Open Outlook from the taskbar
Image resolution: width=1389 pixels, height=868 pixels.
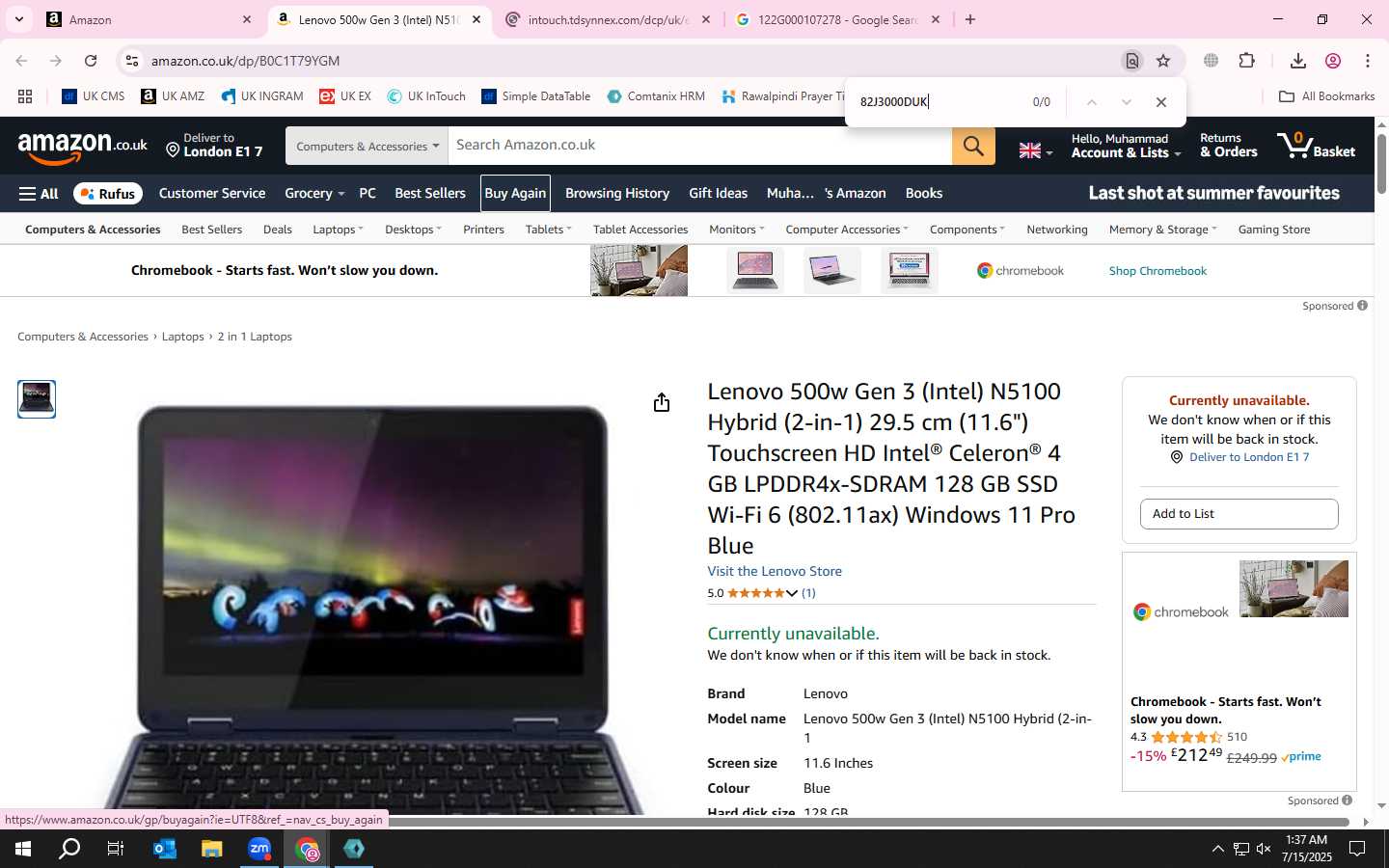click(x=165, y=849)
